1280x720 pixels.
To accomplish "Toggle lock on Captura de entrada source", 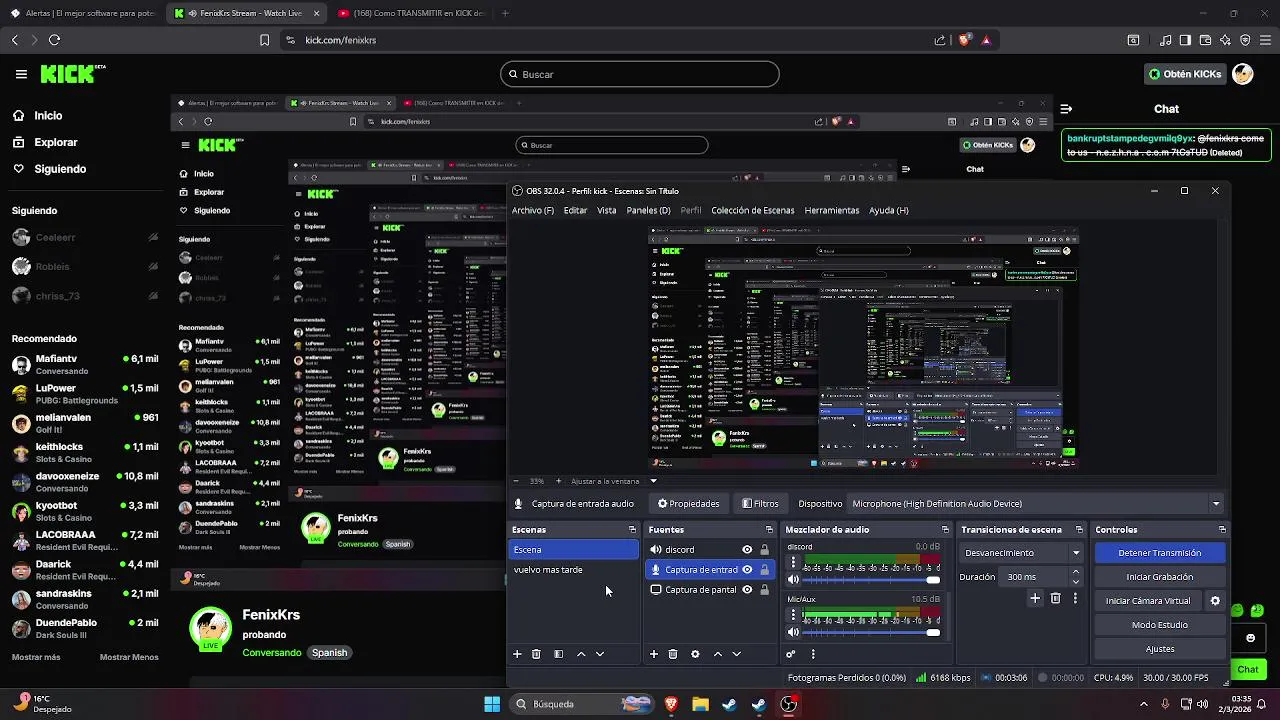I will pos(765,570).
